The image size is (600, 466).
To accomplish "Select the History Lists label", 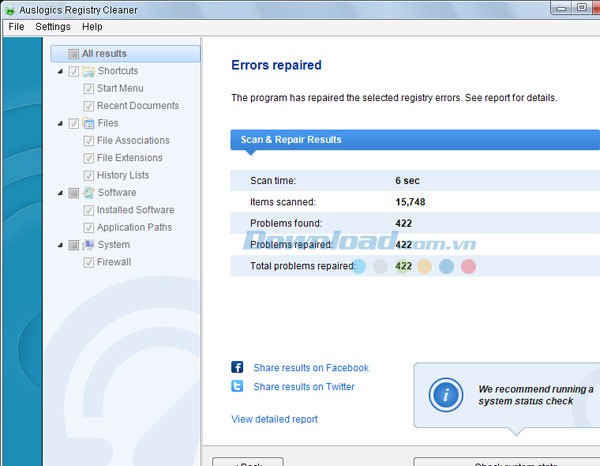I will tap(123, 175).
